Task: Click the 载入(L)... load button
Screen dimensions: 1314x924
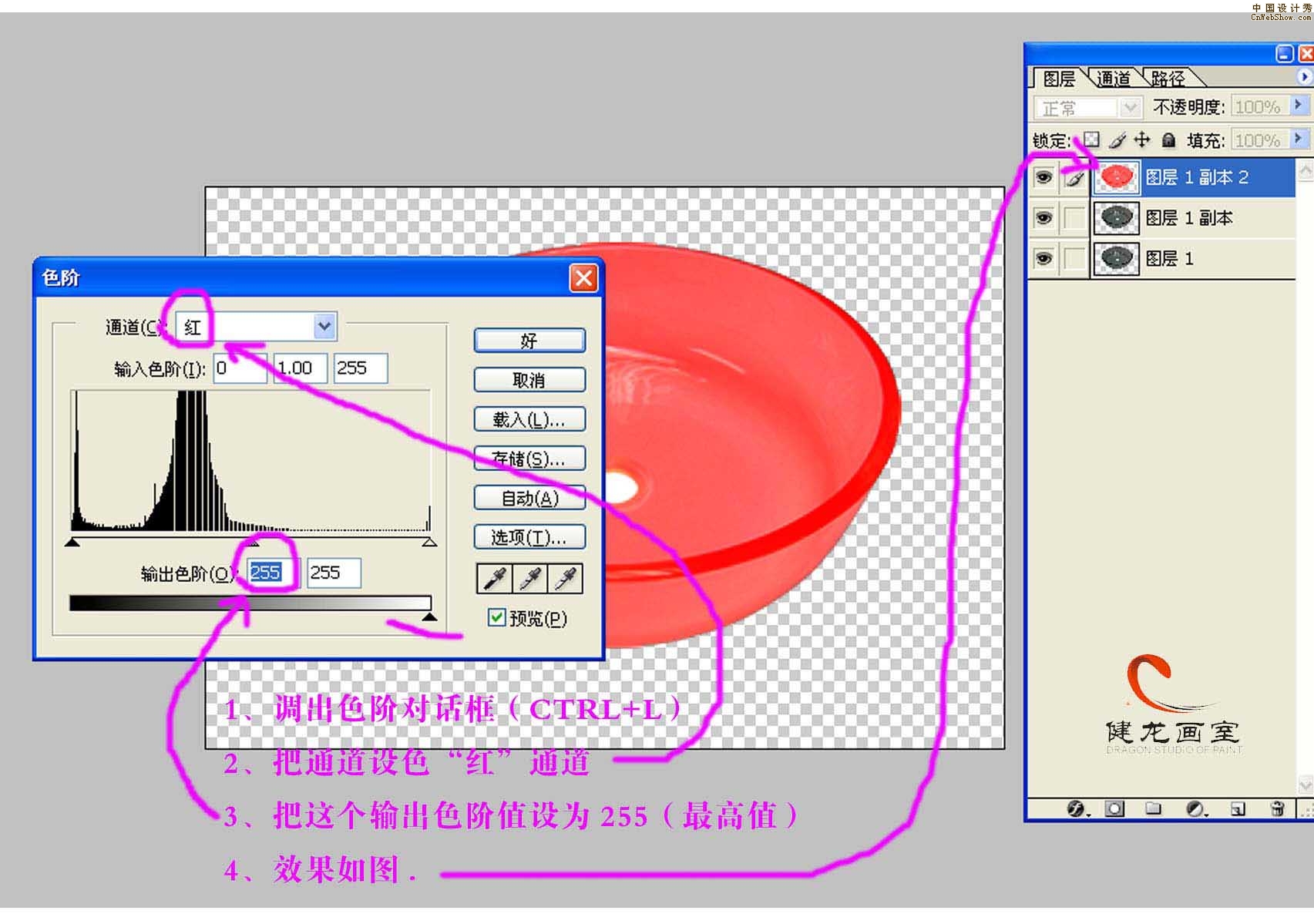Action: coord(529,419)
